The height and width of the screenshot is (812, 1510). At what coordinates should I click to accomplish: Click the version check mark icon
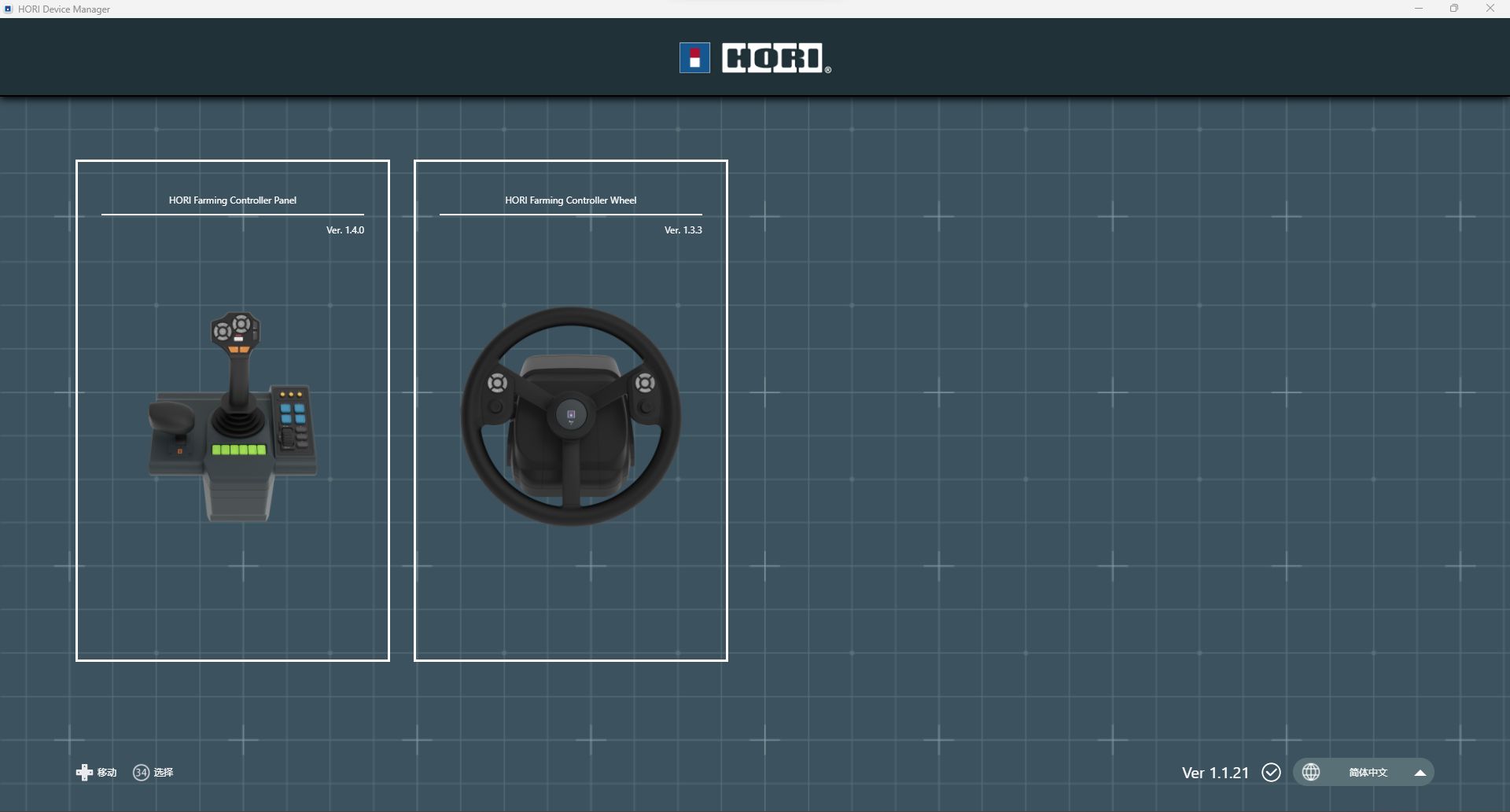(1271, 772)
